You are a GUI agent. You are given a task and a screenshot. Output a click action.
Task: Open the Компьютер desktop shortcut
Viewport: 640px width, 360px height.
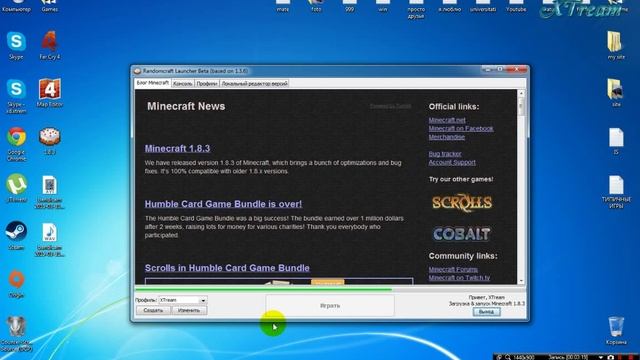coord(16,6)
